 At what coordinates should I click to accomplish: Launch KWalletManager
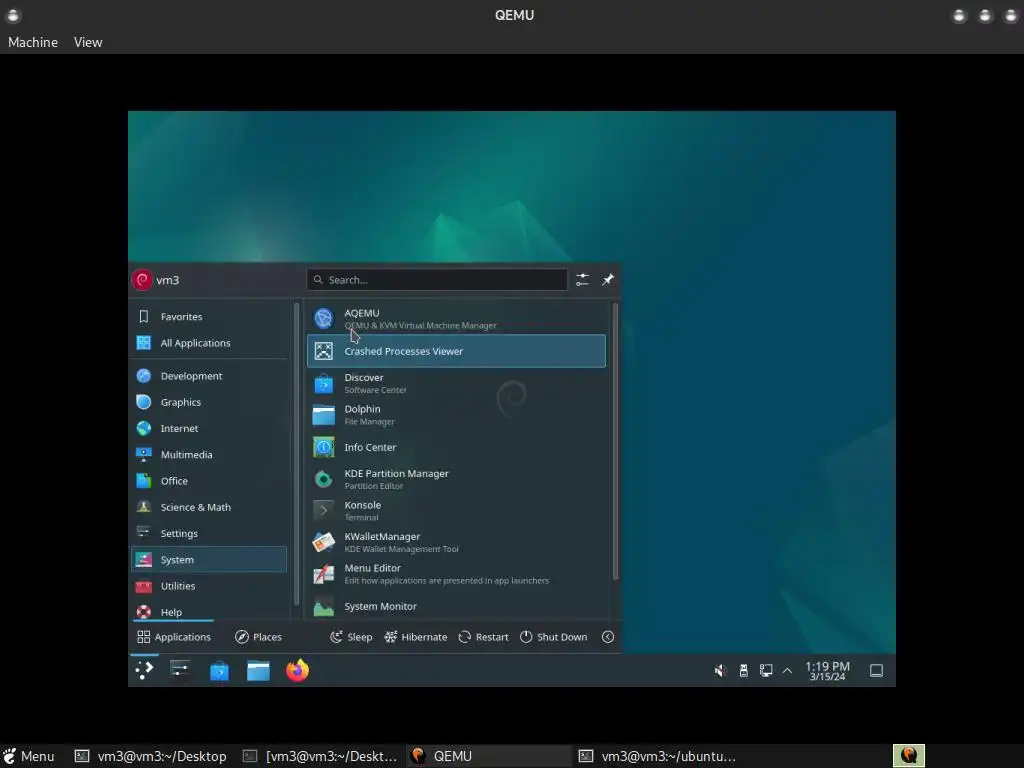[456, 542]
